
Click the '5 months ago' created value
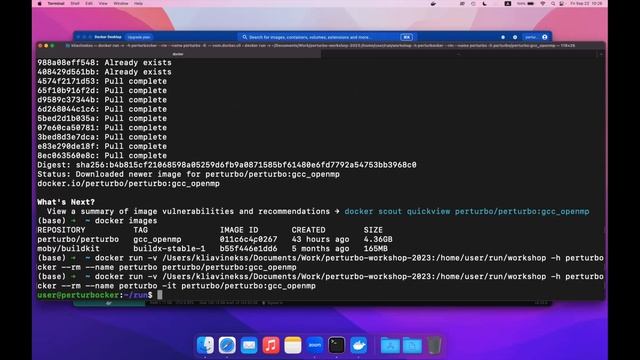(320, 249)
